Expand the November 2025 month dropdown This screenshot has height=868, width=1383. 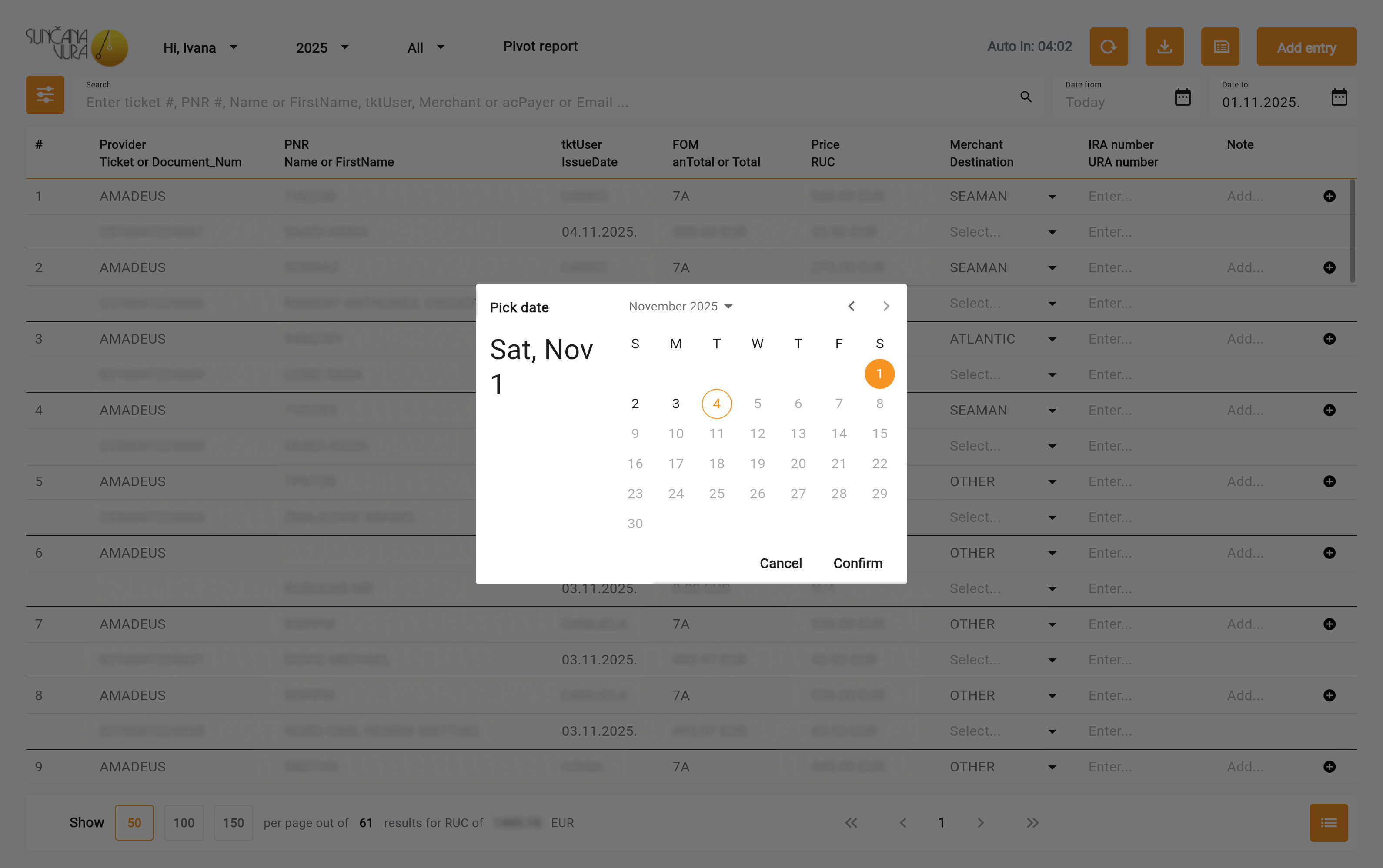pyautogui.click(x=680, y=306)
